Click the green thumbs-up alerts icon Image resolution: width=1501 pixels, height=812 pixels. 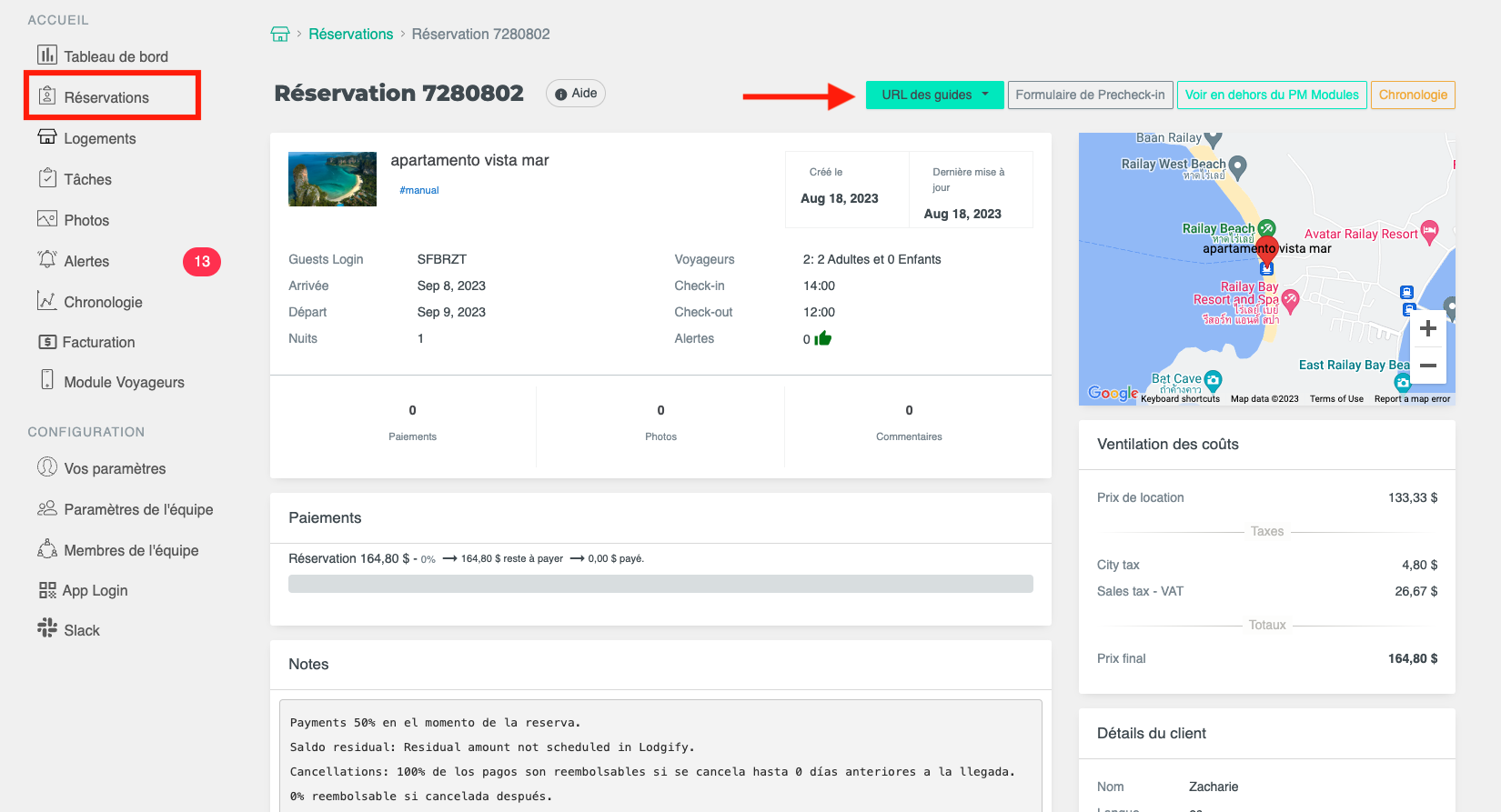tap(823, 338)
